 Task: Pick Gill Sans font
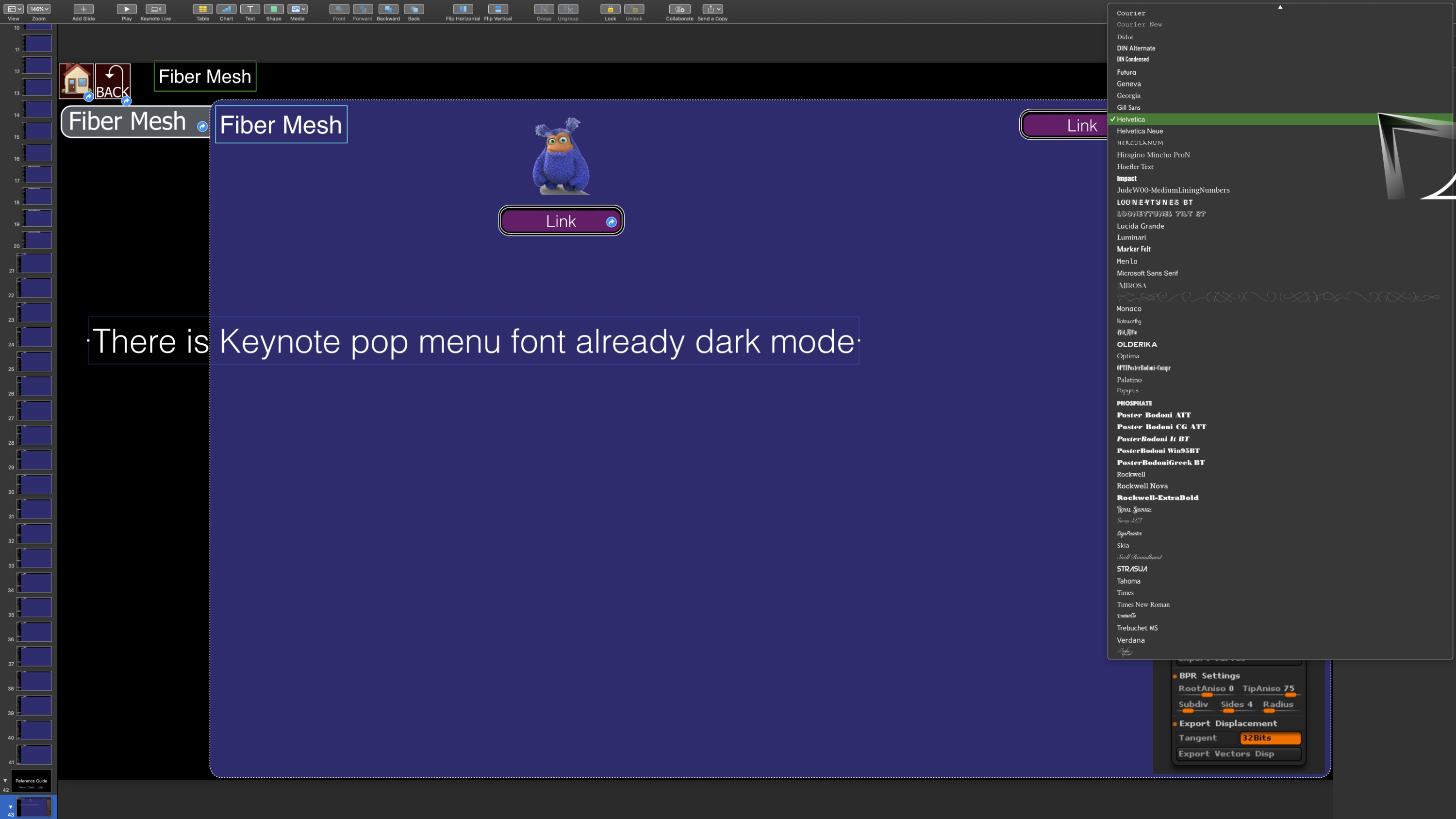1280,107
